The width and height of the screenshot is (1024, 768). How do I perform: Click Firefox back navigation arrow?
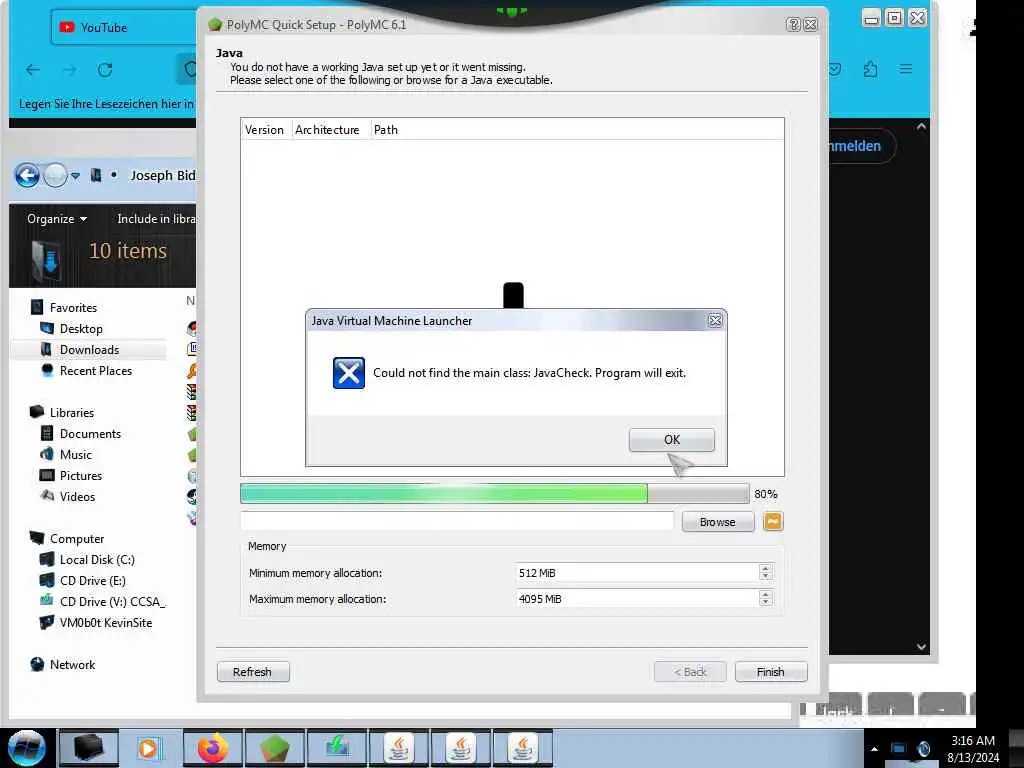pos(33,69)
